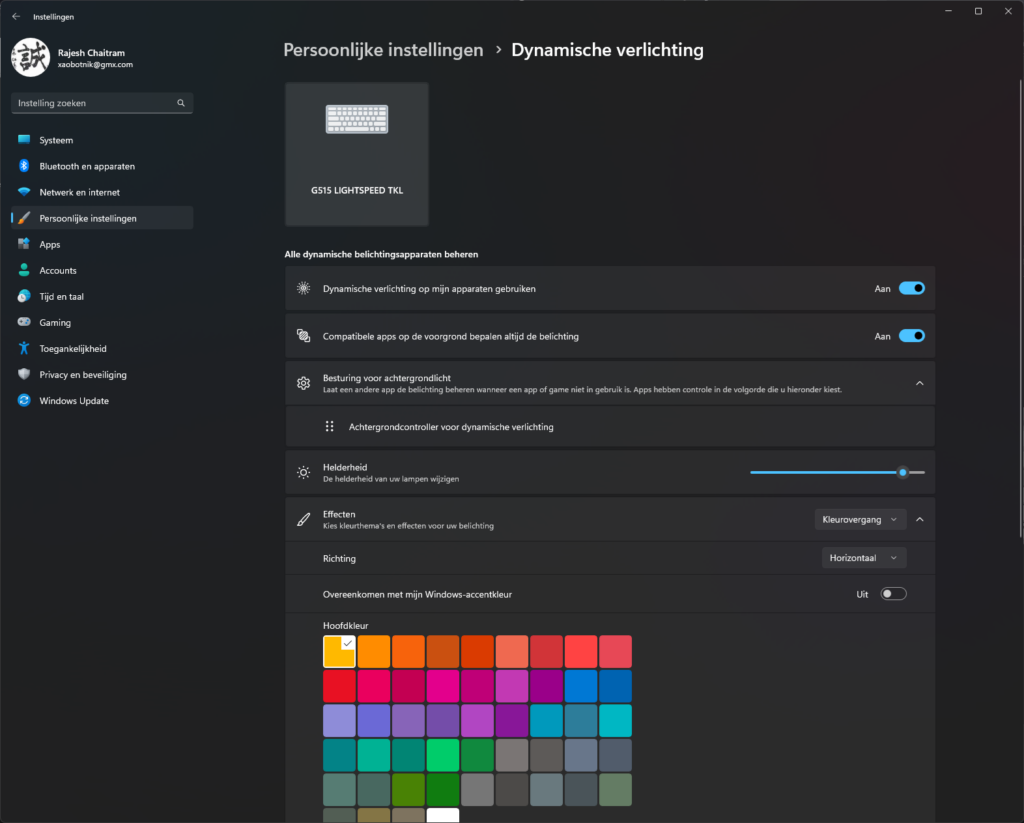Click the Toegankelijkheid accessibility icon
The image size is (1024, 823).
click(24, 348)
